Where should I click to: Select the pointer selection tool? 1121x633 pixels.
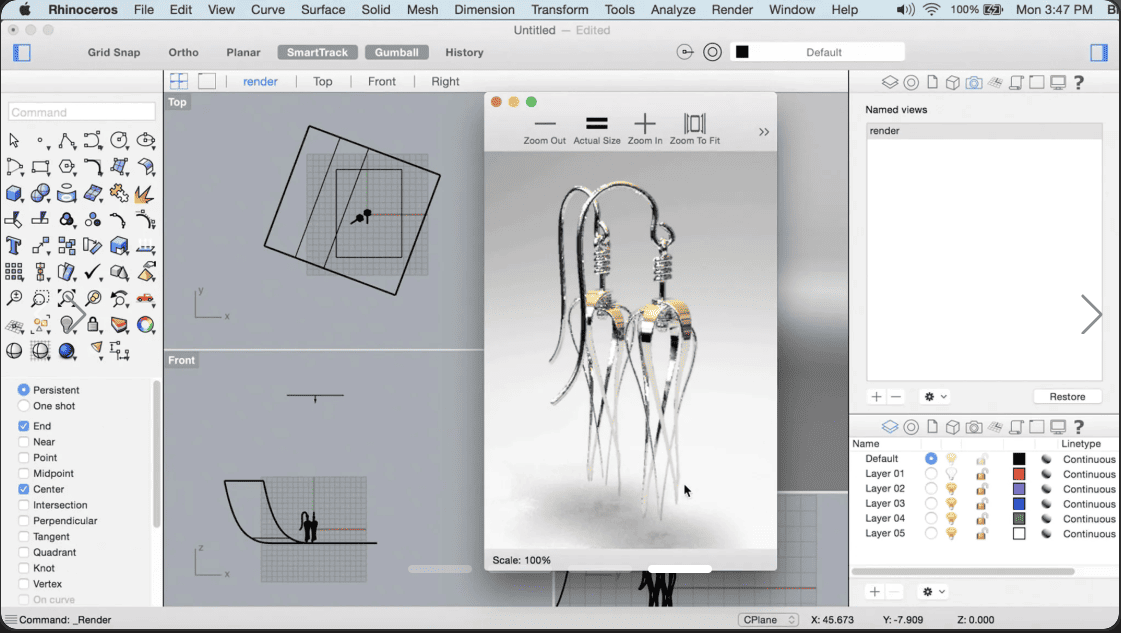coord(14,140)
